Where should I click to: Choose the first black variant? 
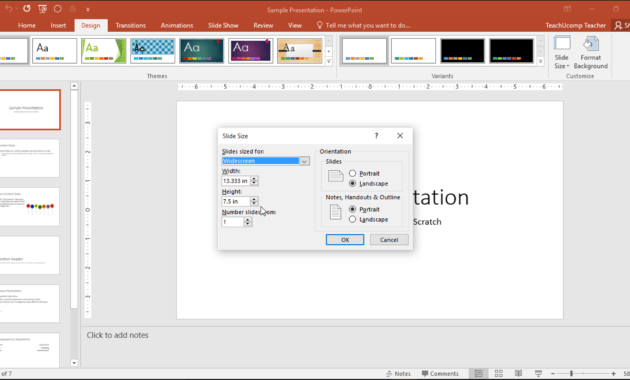(462, 51)
